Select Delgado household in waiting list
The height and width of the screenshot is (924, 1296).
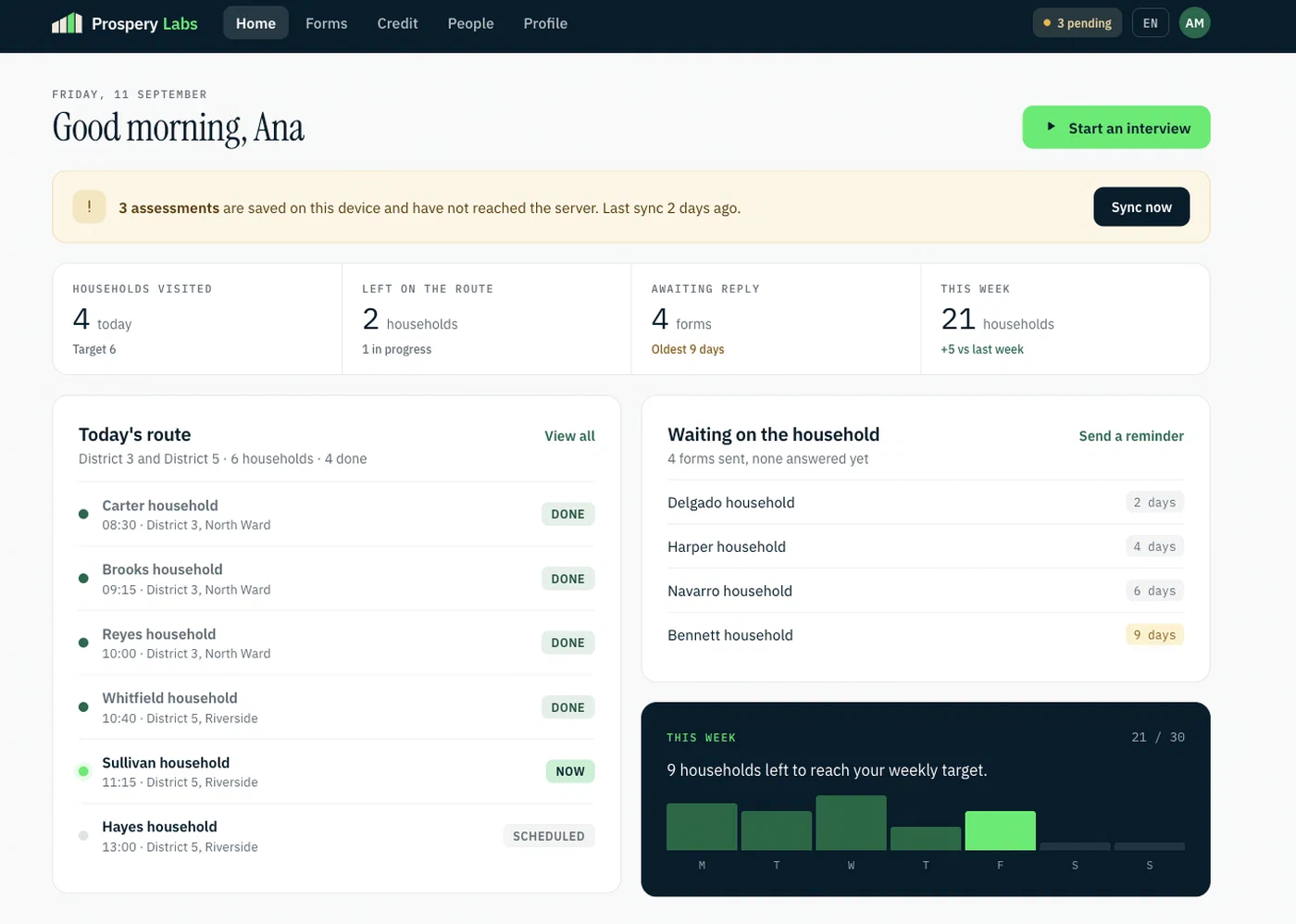point(926,503)
